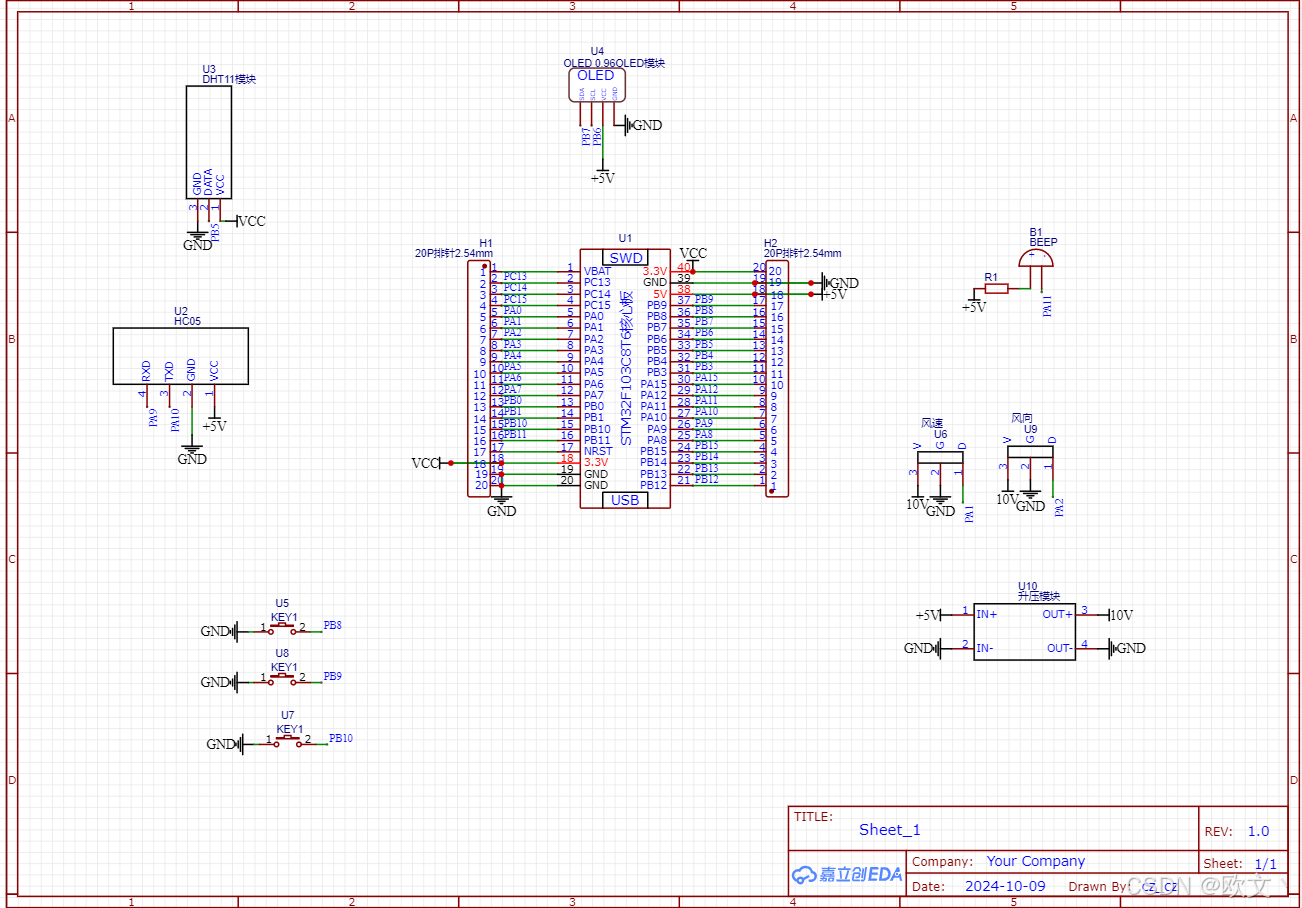Click the PB9 net label beside key U8
1302x908 pixels.
pos(333,676)
